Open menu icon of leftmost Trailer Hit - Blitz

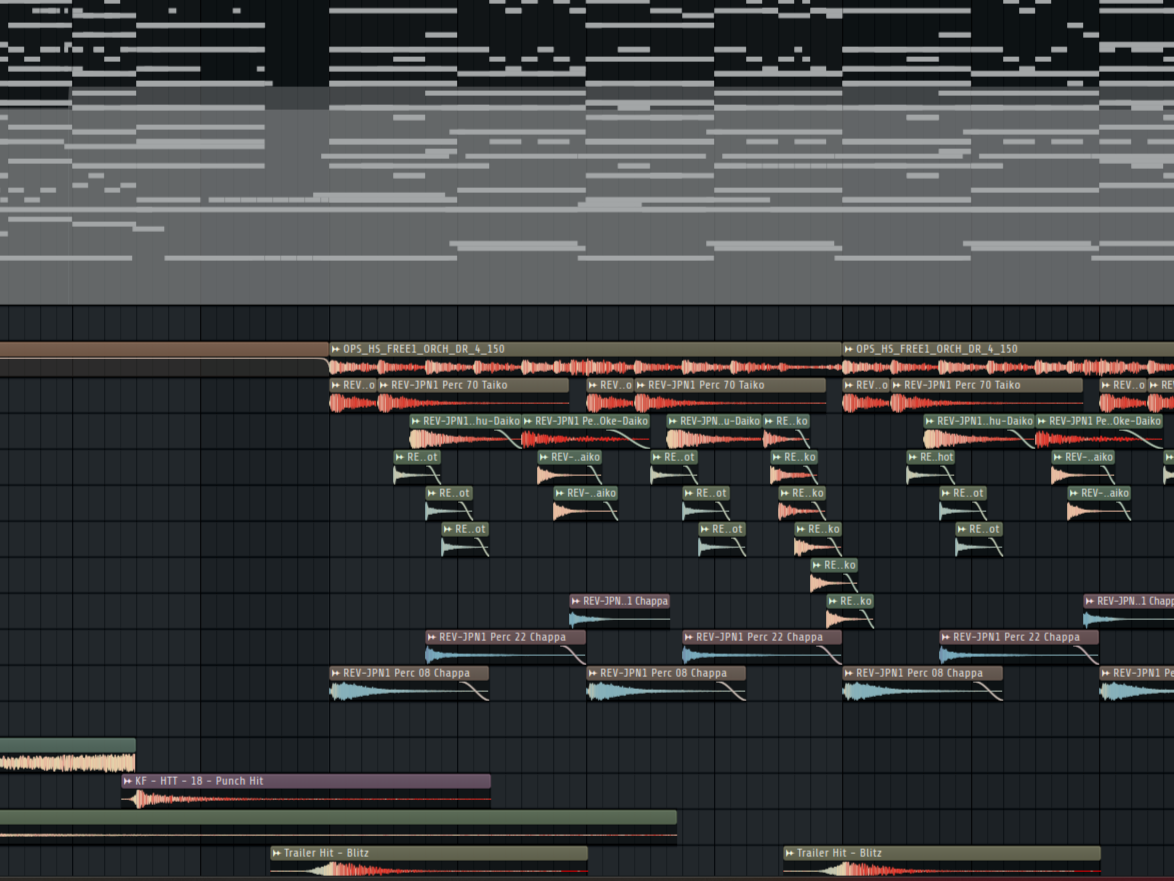tap(277, 853)
